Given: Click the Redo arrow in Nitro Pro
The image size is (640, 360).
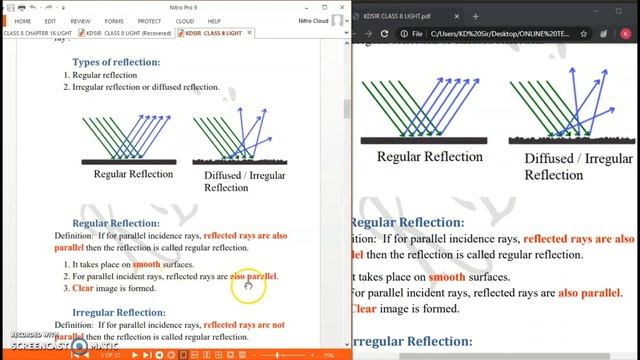Looking at the screenshot, I should click(x=49, y=8).
